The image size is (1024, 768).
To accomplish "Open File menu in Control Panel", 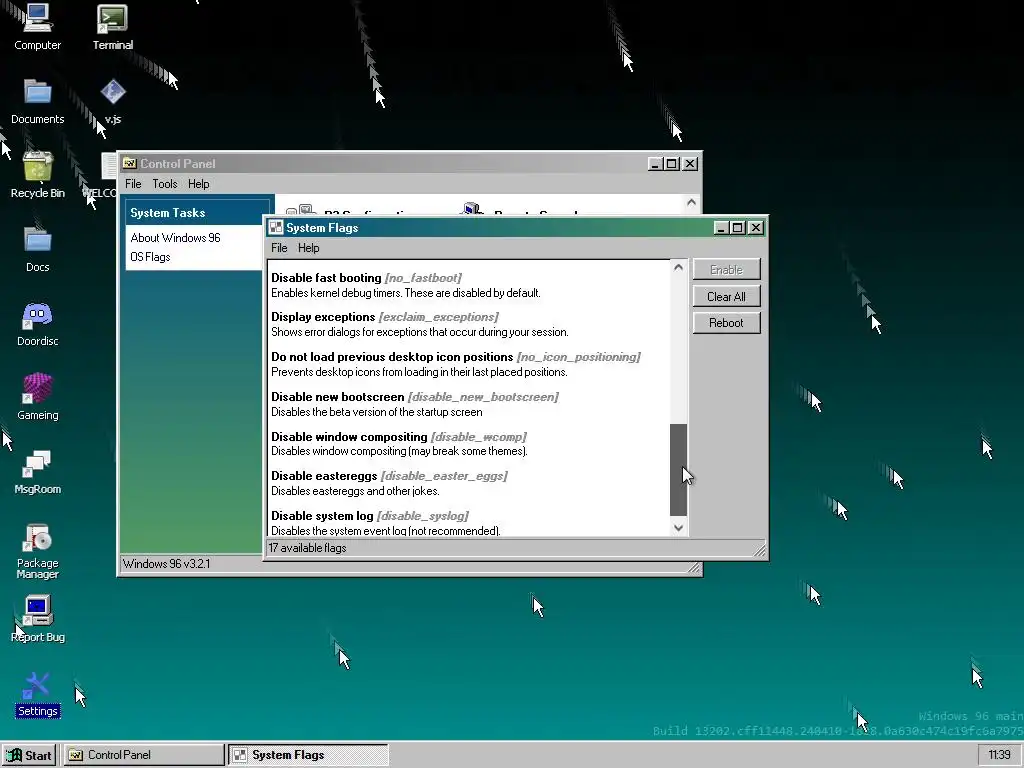I will [x=133, y=184].
